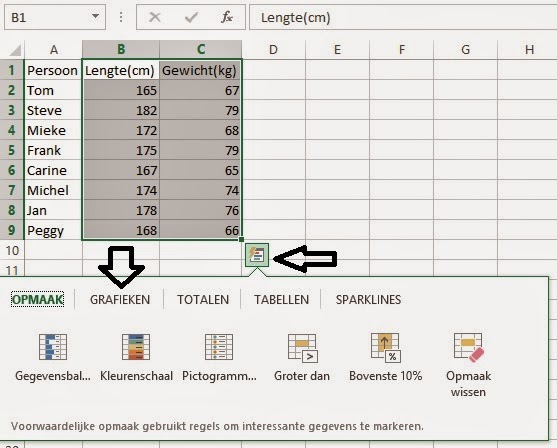Apply Pictogrammen icon set formatting
This screenshot has width=557, height=448.
point(219,357)
